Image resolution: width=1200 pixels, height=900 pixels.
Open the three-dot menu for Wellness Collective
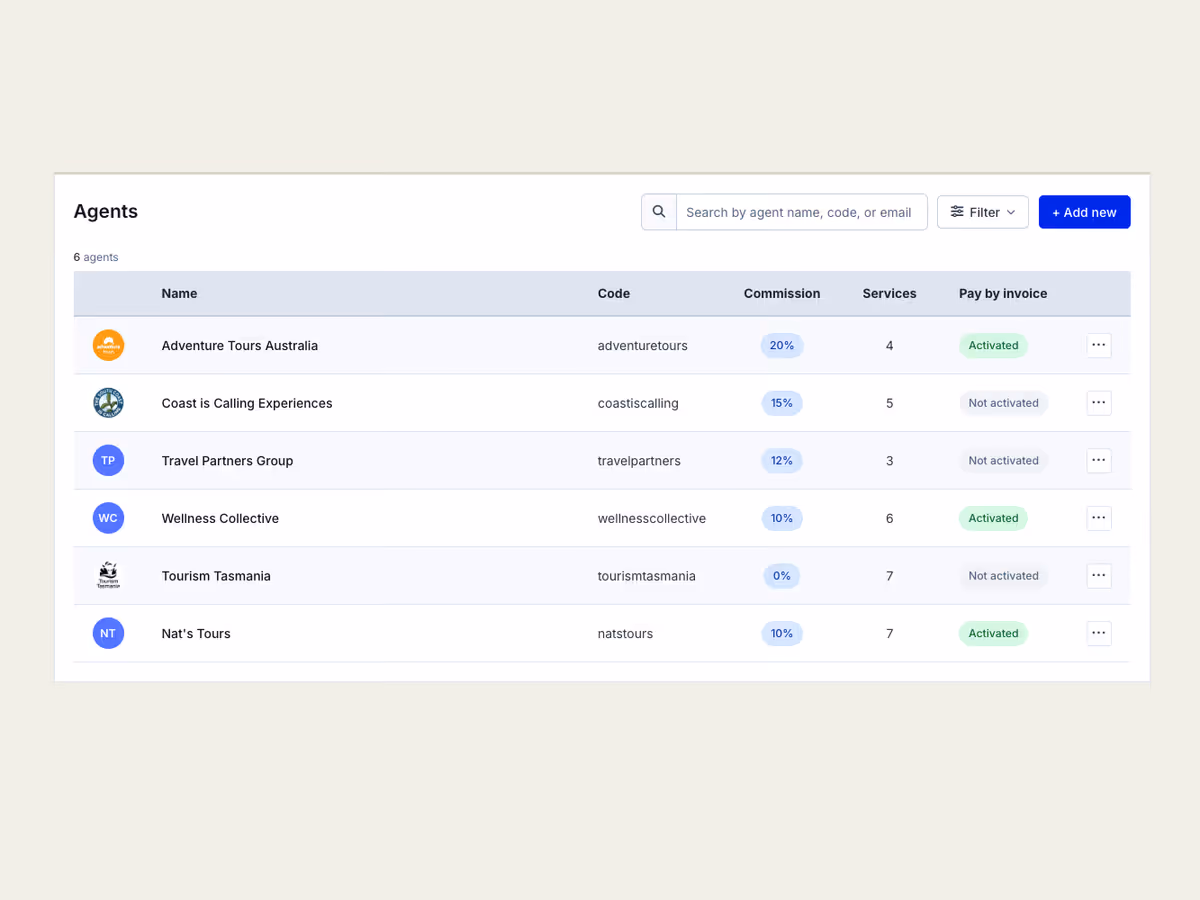[1099, 518]
